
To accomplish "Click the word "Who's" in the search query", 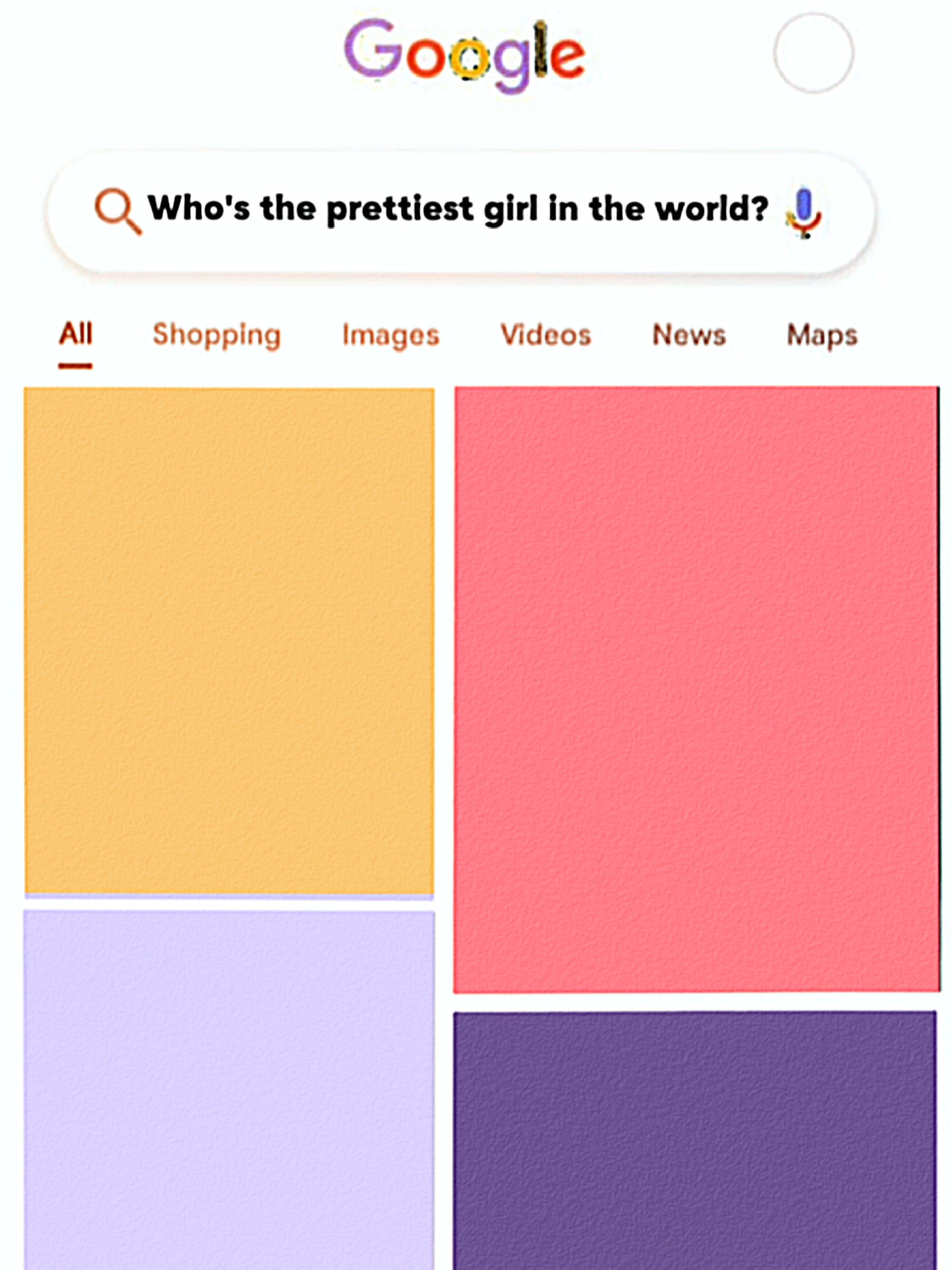I will (x=199, y=208).
